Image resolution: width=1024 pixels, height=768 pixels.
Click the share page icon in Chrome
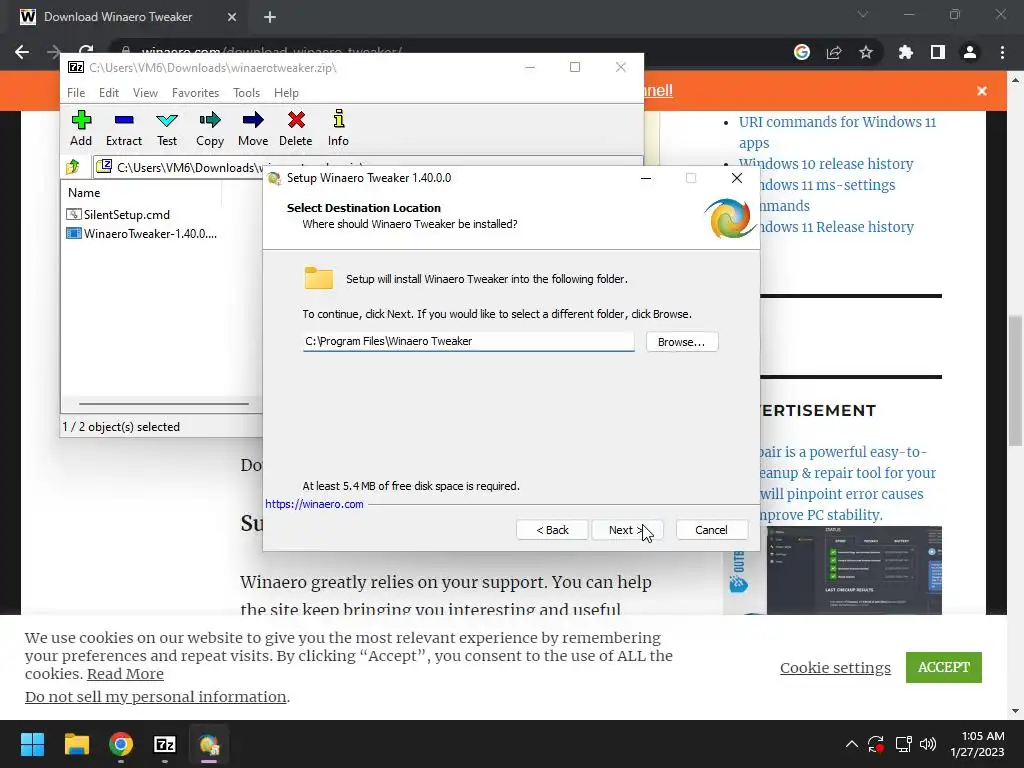[x=834, y=52]
